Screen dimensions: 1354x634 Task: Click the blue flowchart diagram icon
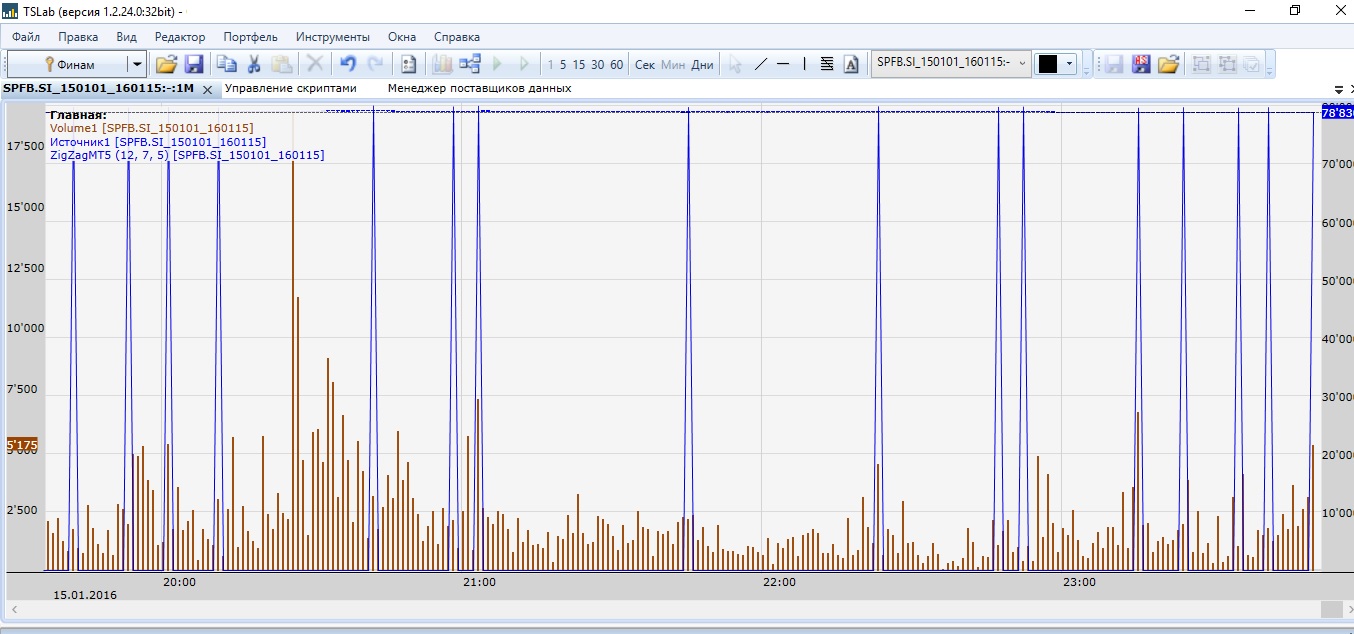tap(470, 64)
